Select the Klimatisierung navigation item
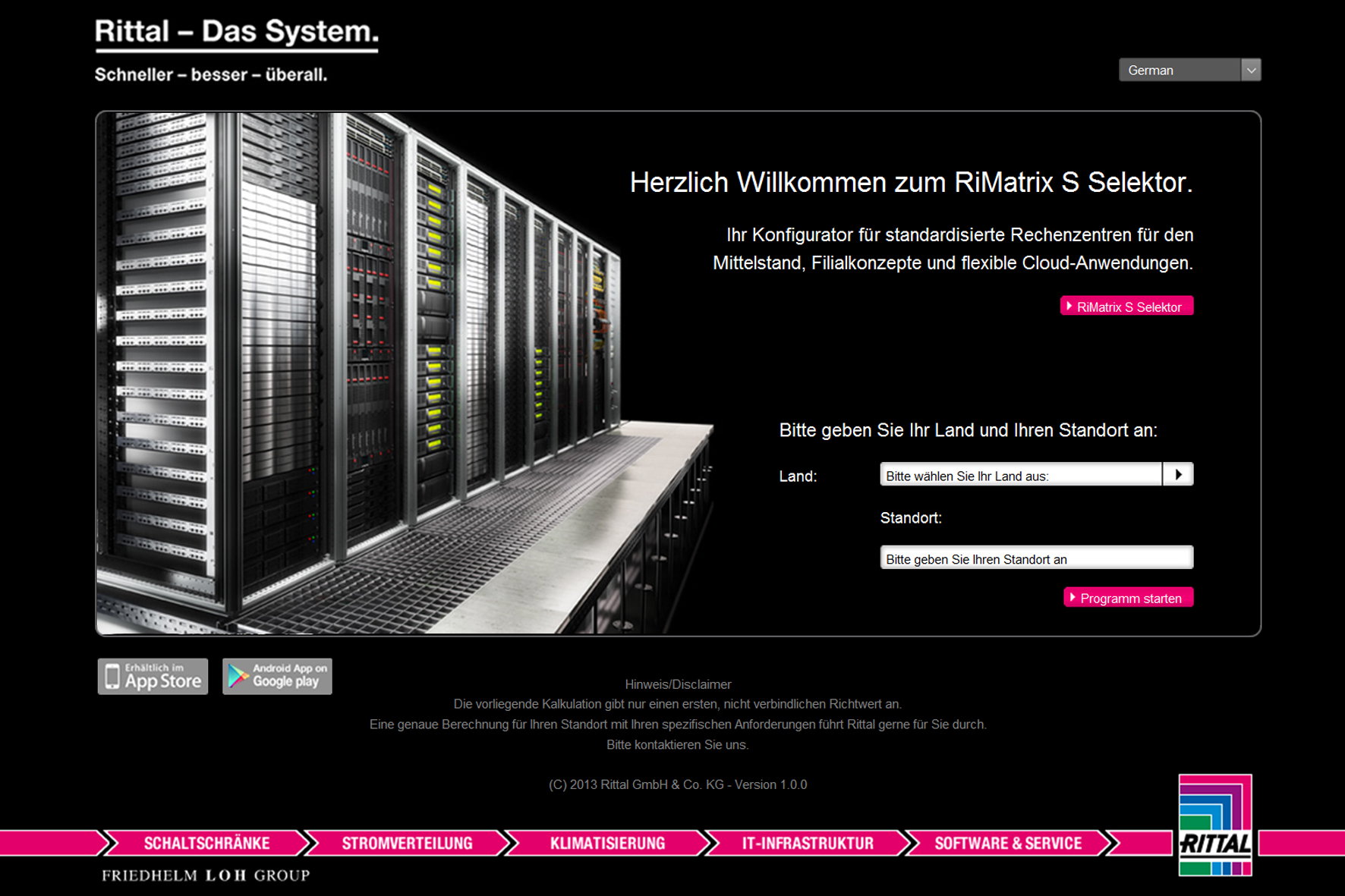 click(607, 843)
